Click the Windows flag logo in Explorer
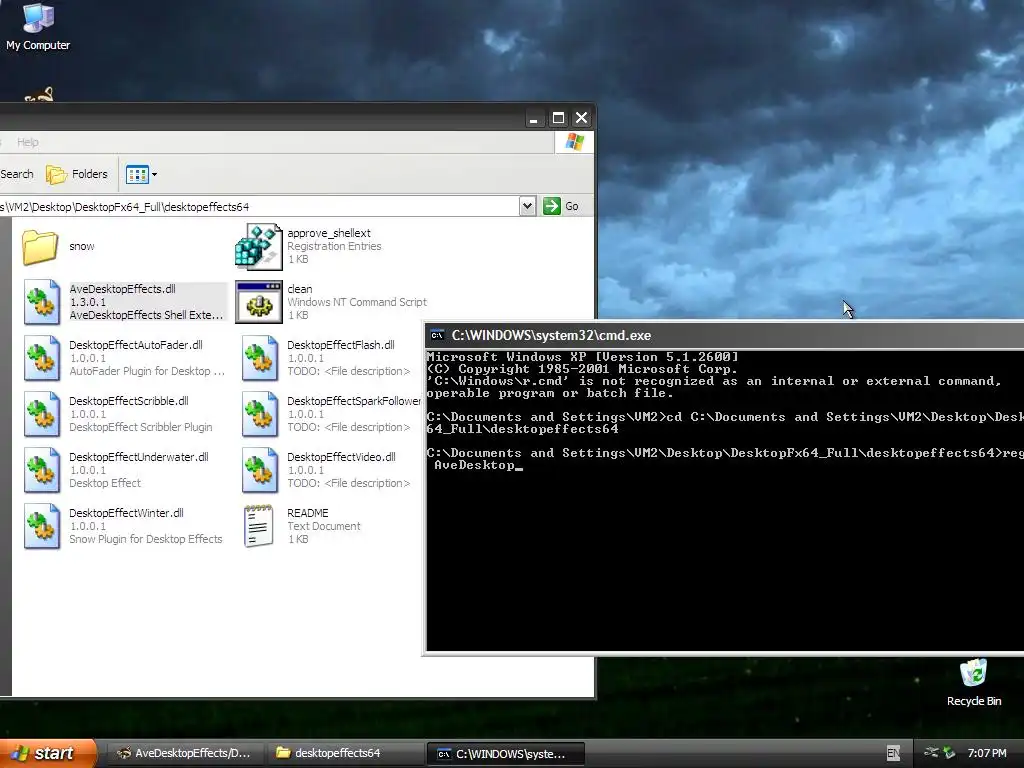Viewport: 1024px width, 768px height. click(x=575, y=142)
